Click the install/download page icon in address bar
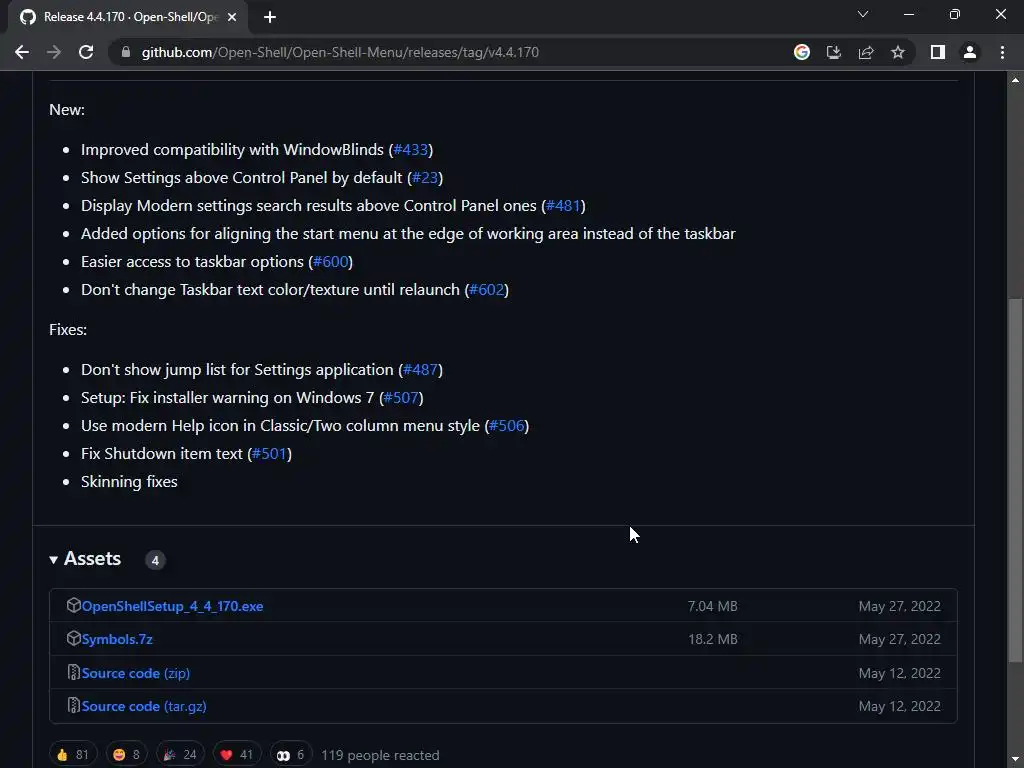 [833, 52]
